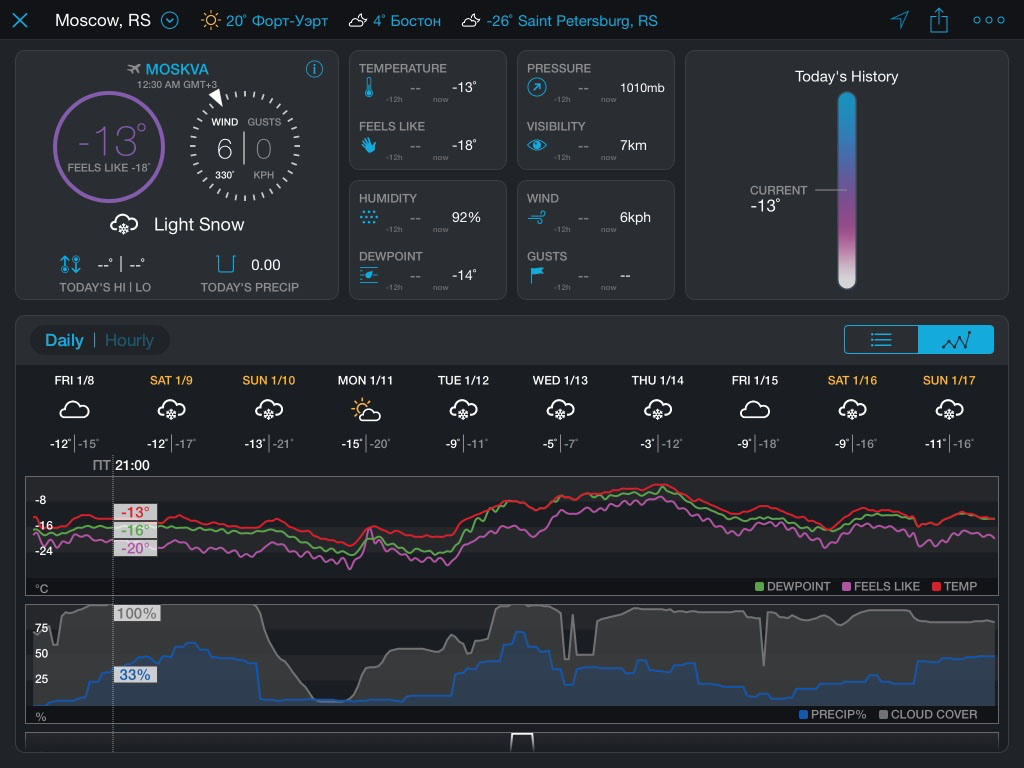The height and width of the screenshot is (768, 1024).
Task: Close the weather view with X icon
Action: pos(20,20)
